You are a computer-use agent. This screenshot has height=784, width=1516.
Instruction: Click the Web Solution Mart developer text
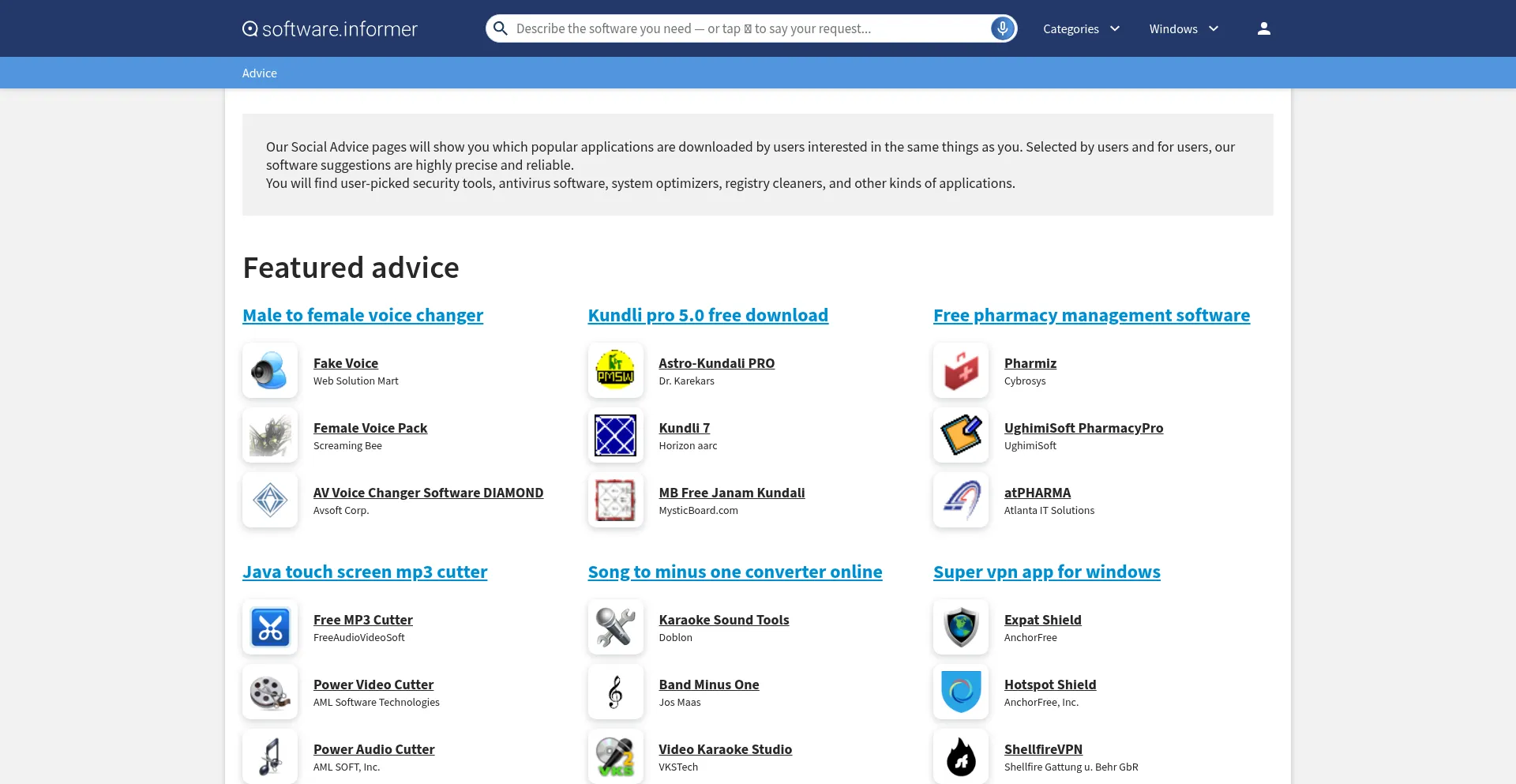[356, 381]
